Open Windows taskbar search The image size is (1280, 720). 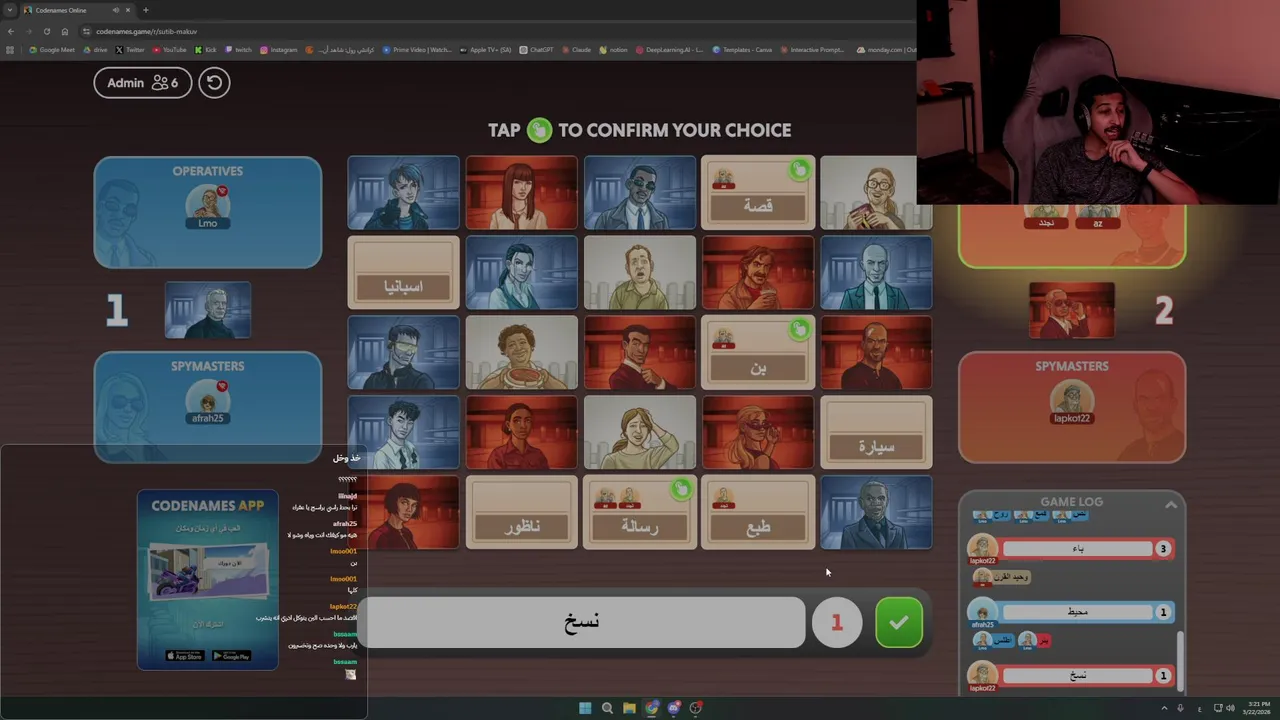click(x=607, y=708)
